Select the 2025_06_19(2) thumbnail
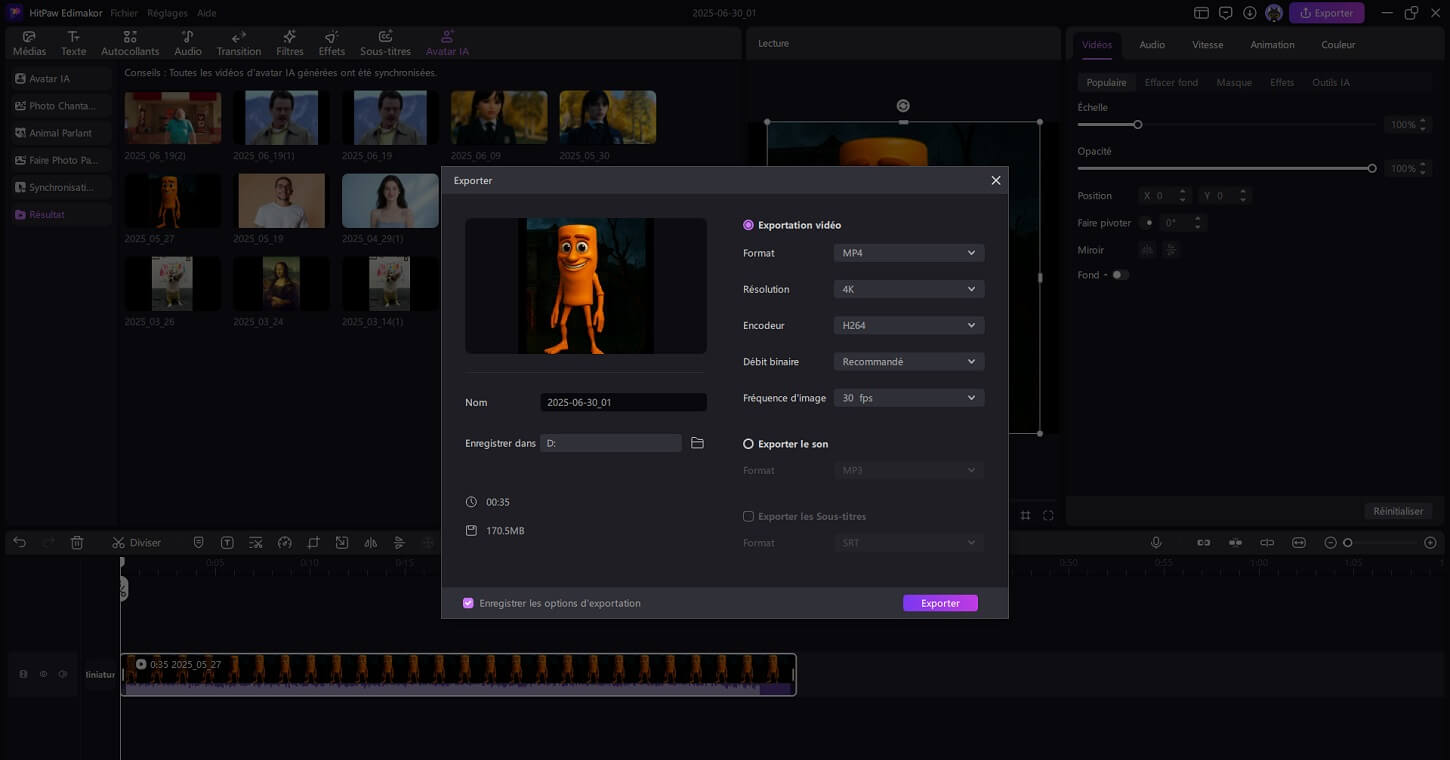This screenshot has height=760, width=1450. coord(173,118)
